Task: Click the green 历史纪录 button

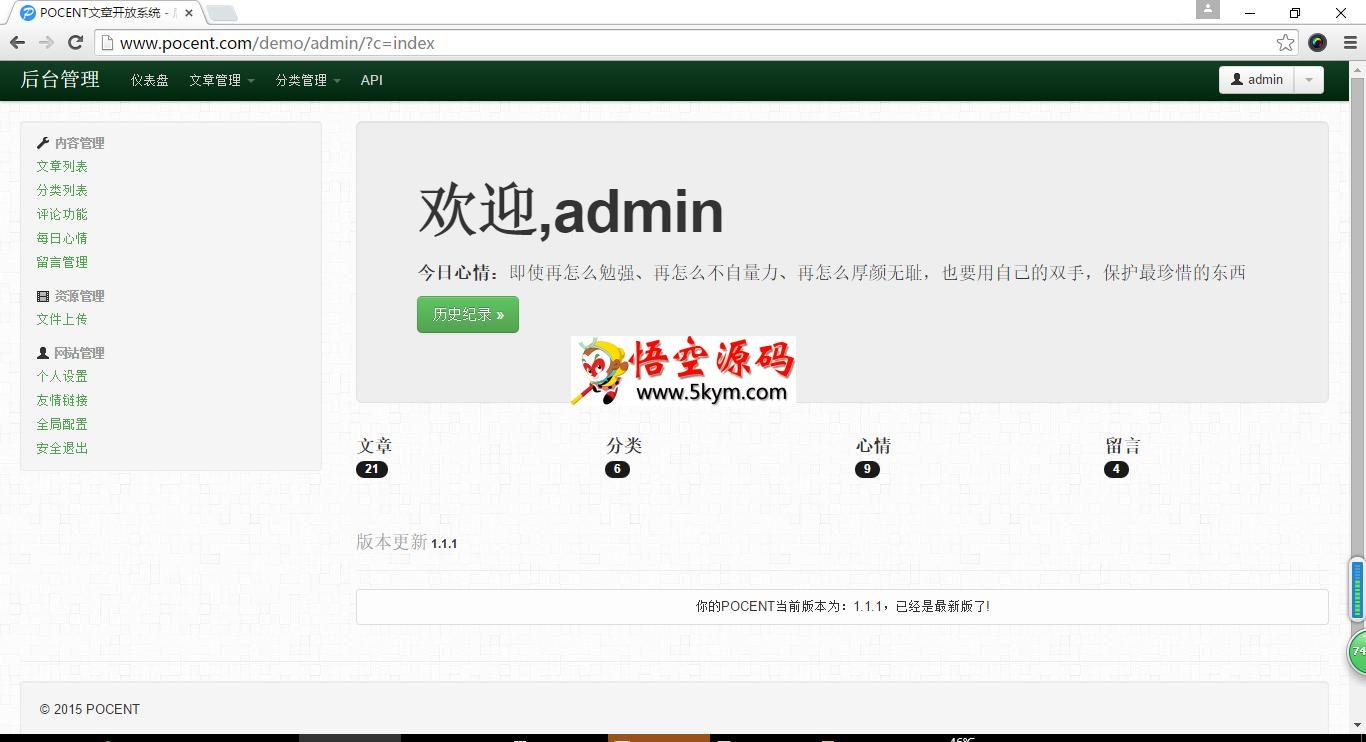Action: coord(468,314)
